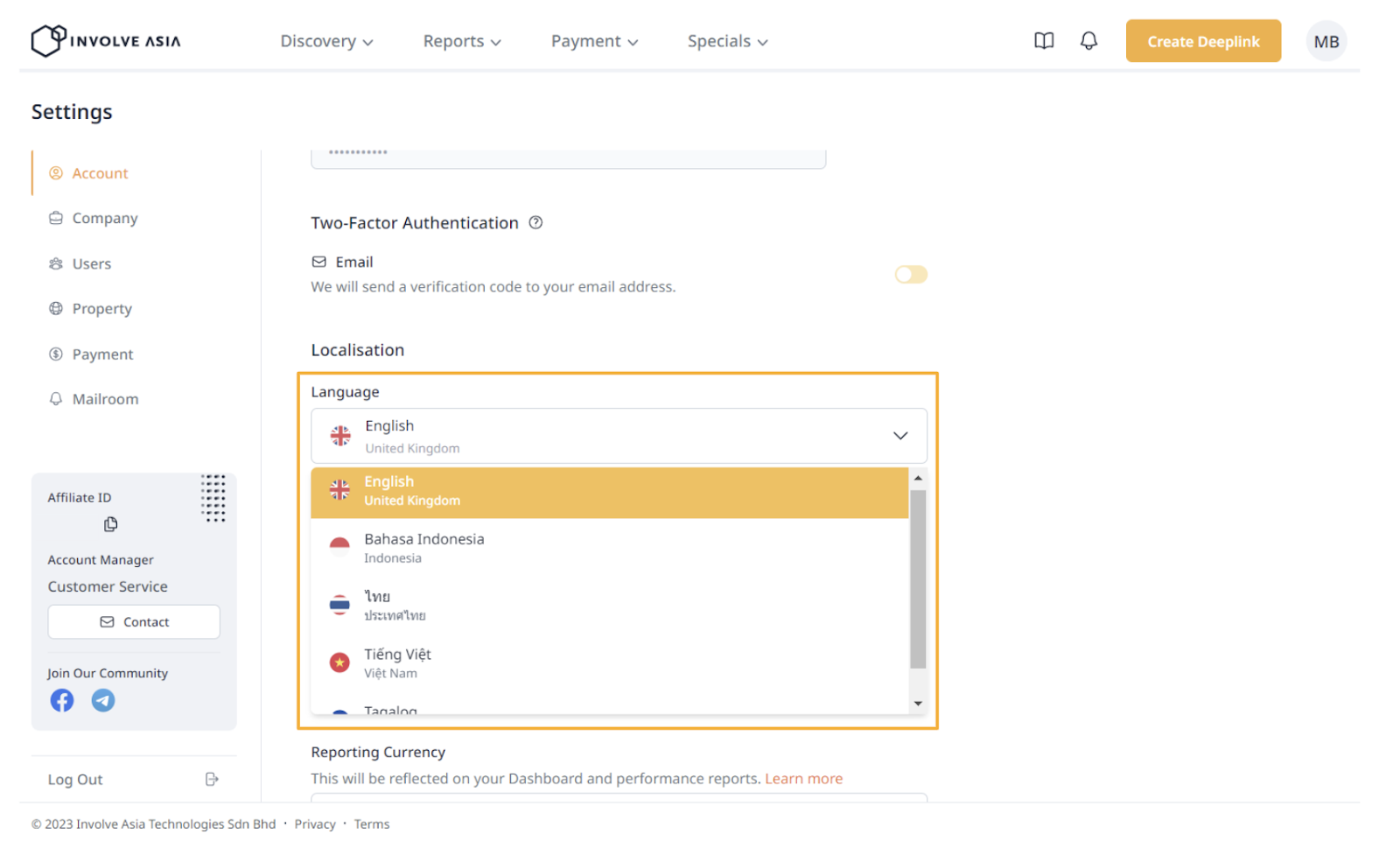Click the Contact customer service button
Screen dimensions: 1400x841
[x=134, y=622]
